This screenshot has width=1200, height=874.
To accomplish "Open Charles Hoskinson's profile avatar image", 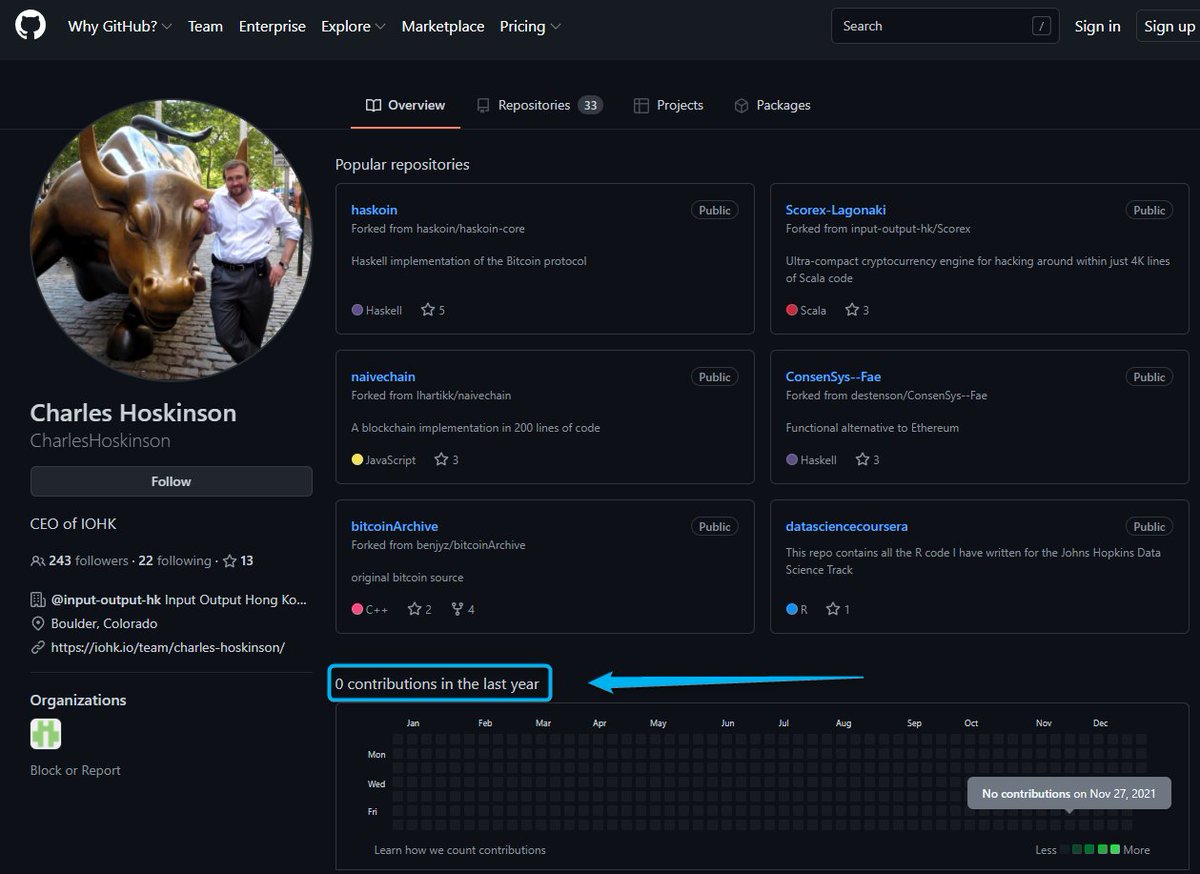I will (171, 239).
